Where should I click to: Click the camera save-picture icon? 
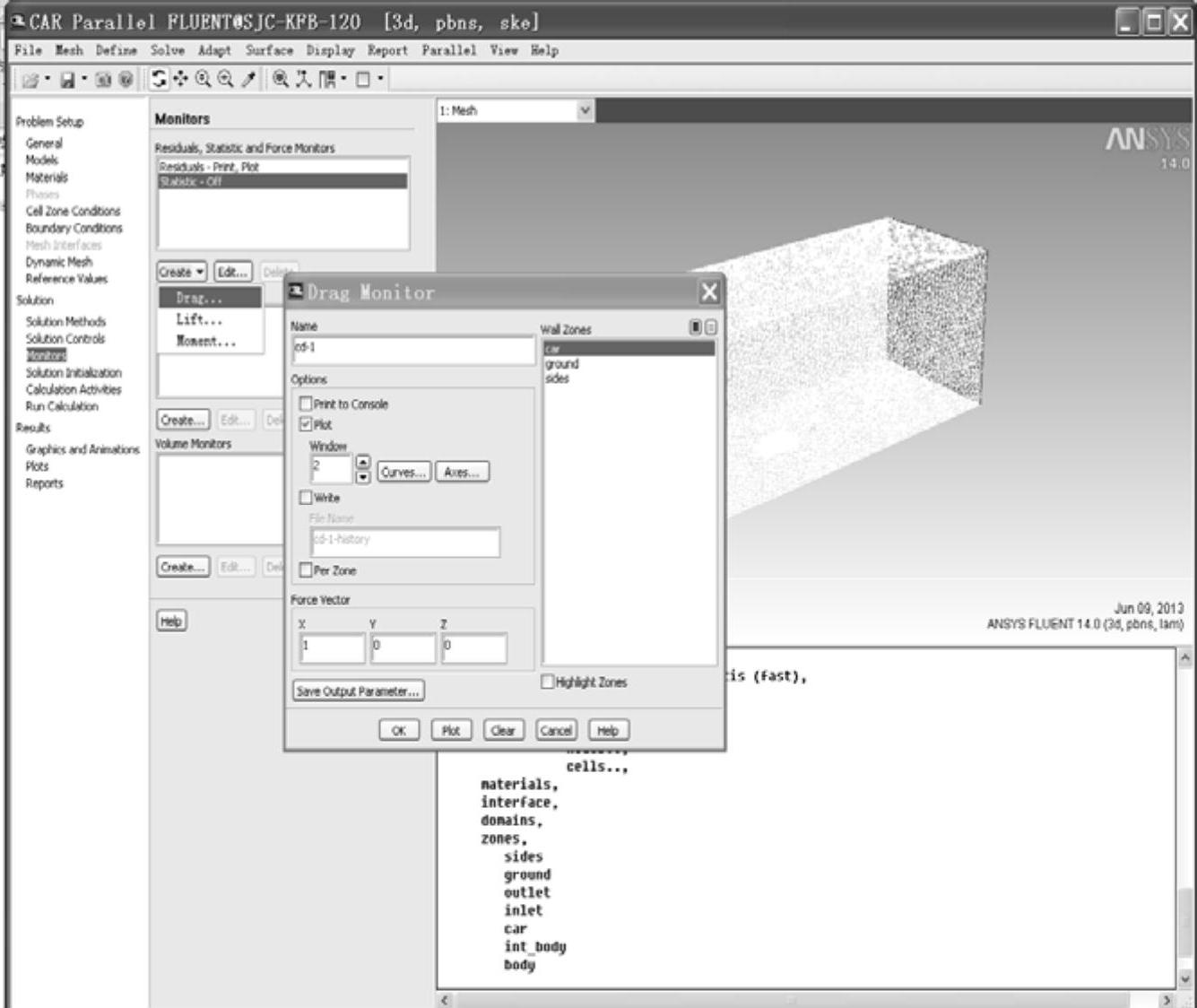click(103, 80)
